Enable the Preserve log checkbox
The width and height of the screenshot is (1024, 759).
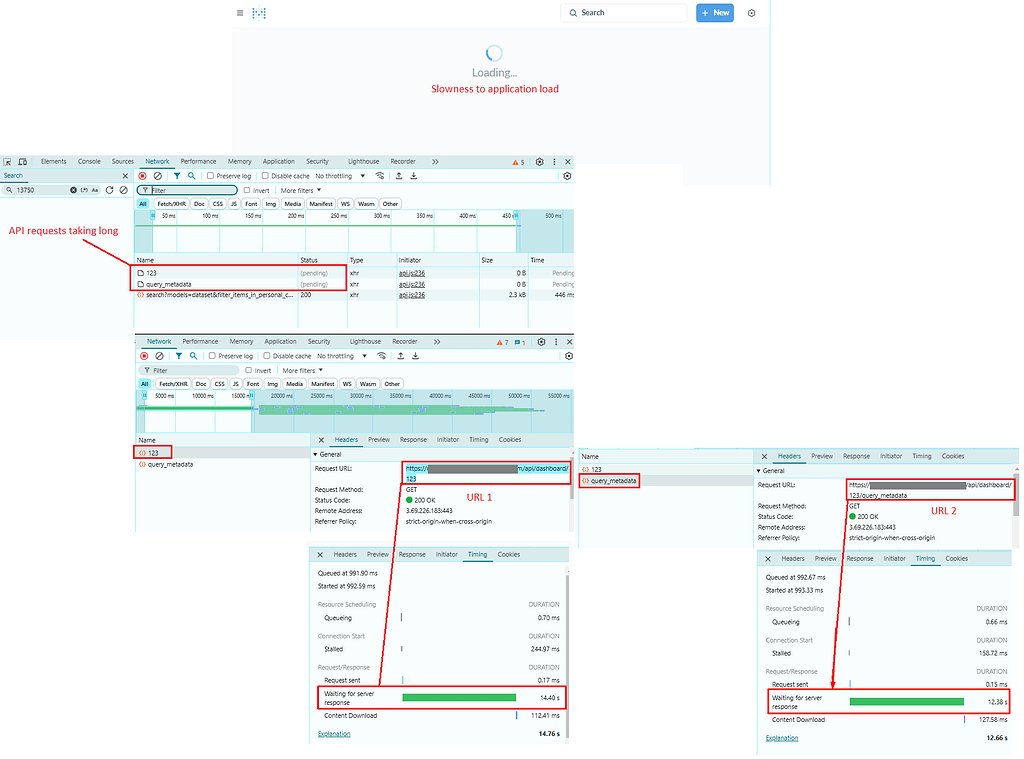point(210,175)
